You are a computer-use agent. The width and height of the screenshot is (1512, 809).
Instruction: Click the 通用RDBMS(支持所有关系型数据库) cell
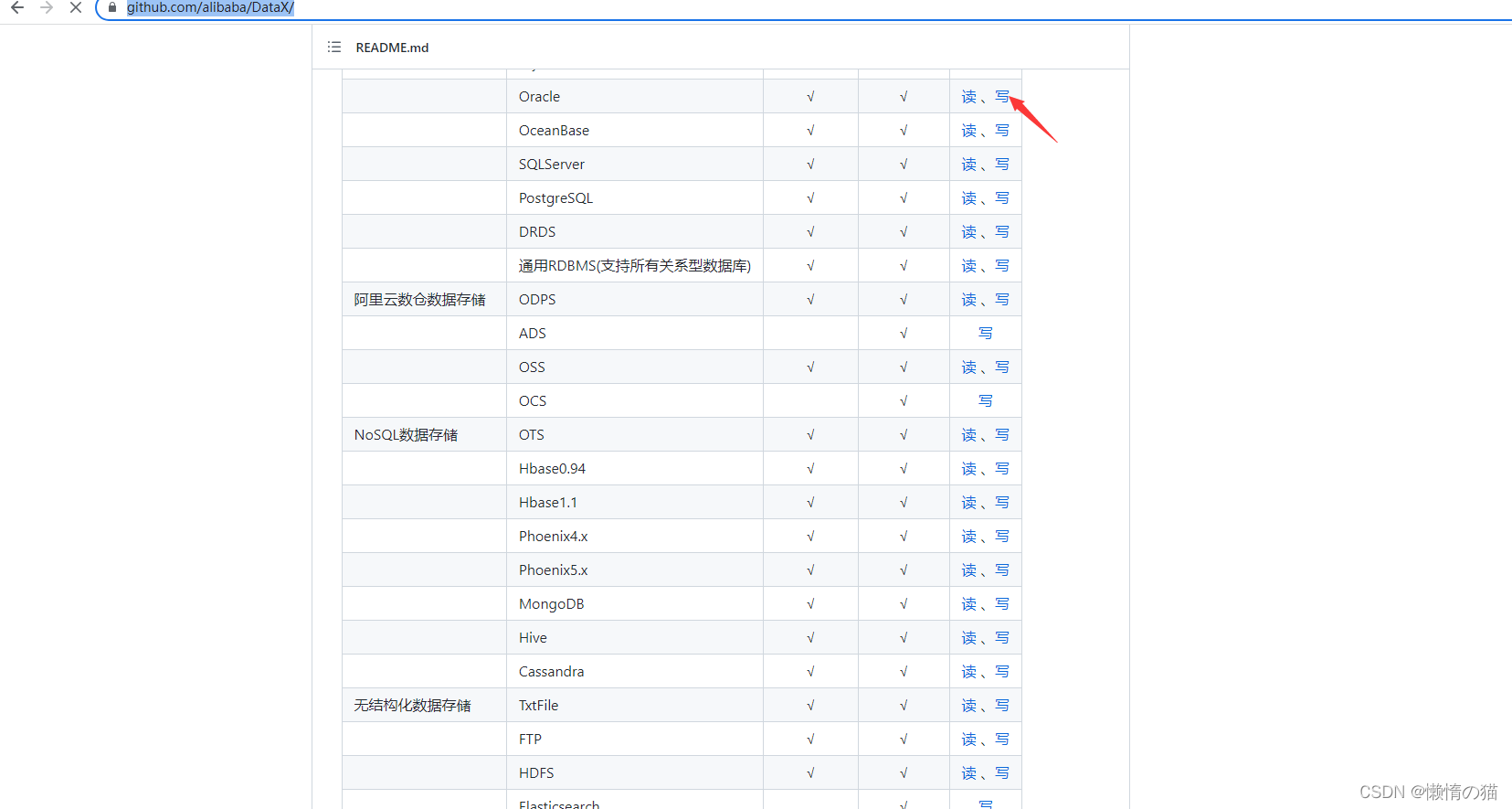click(635, 266)
